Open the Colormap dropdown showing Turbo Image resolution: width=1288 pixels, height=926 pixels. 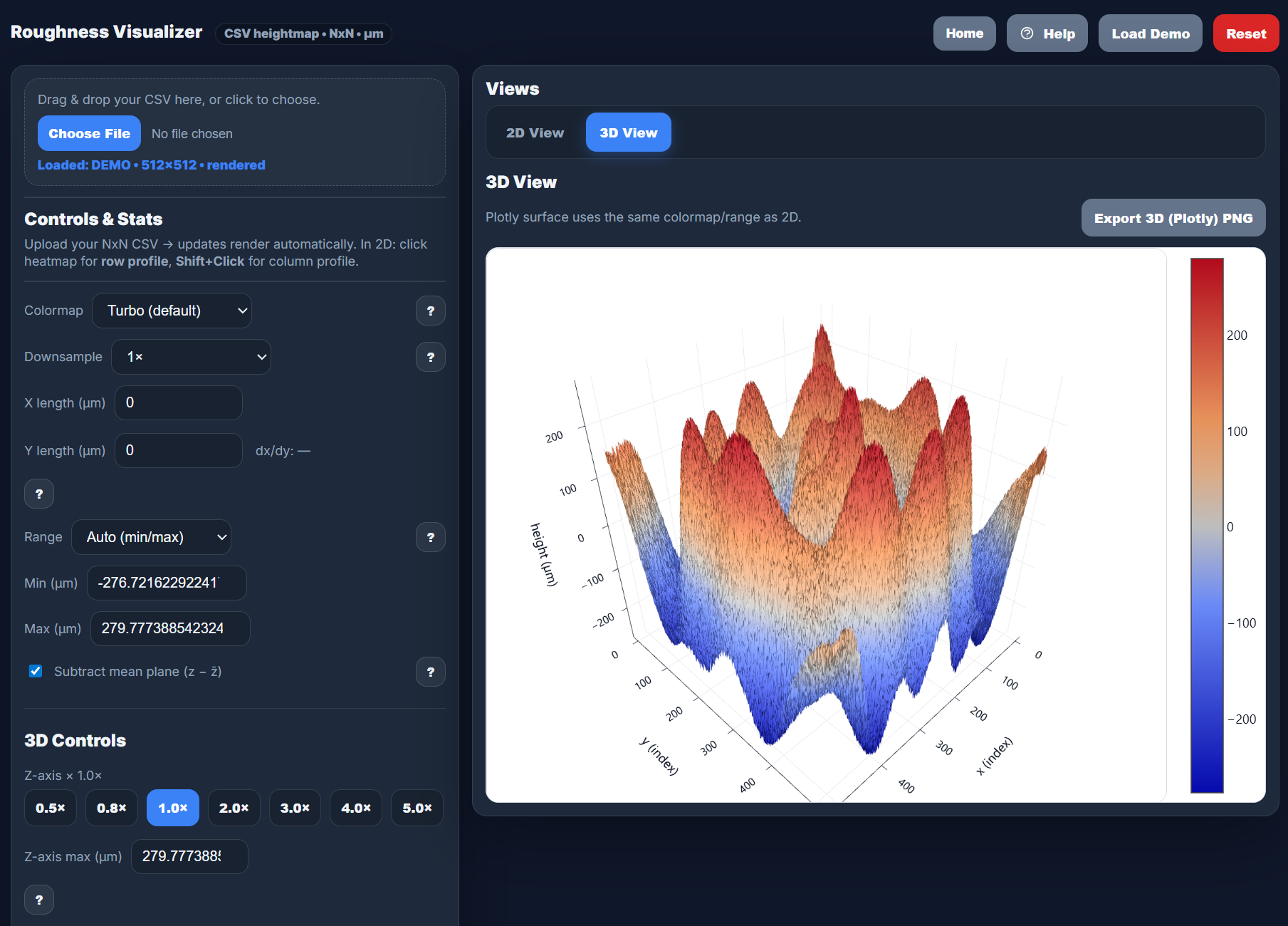(x=172, y=311)
